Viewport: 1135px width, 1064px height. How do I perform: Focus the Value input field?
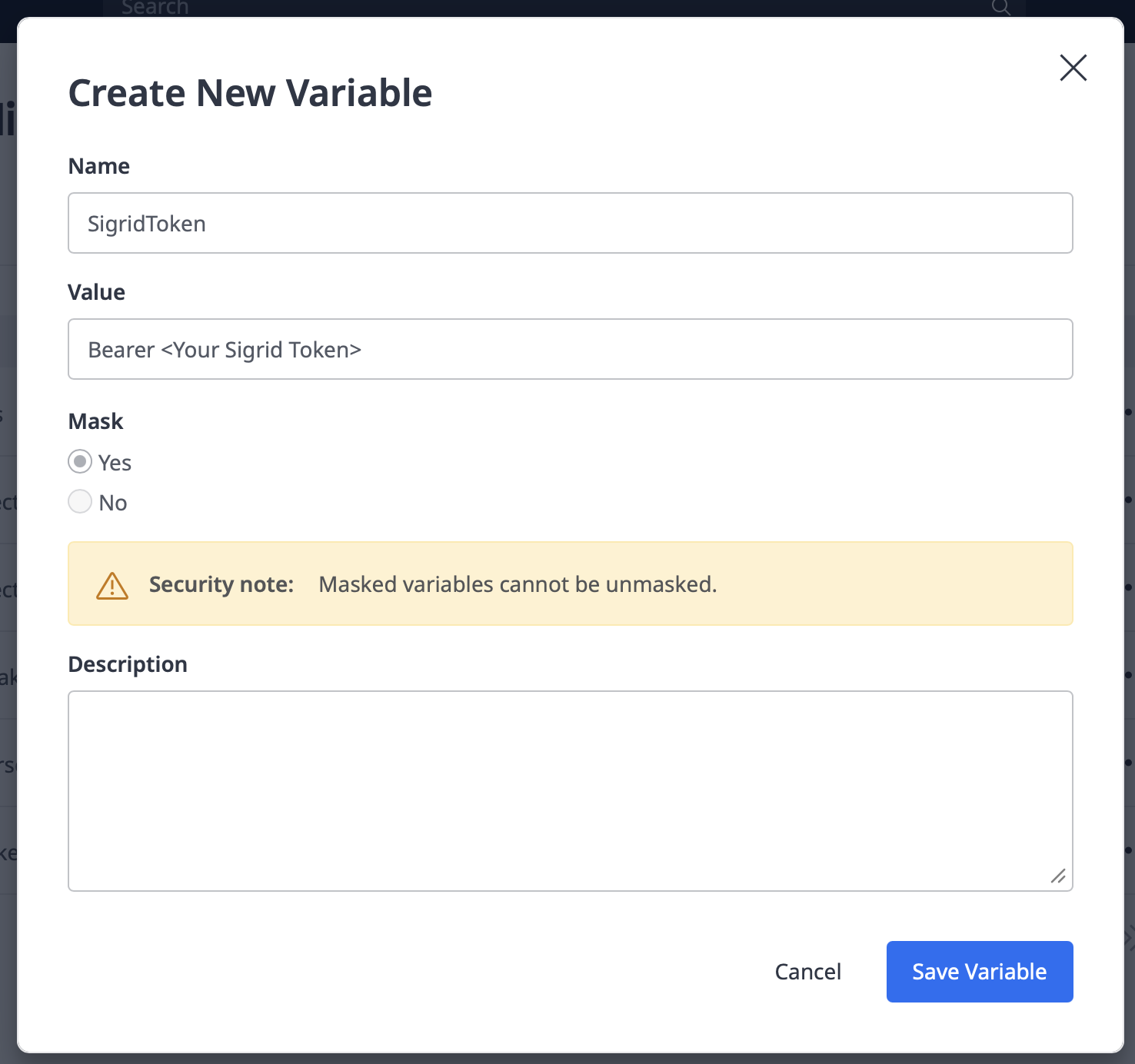[x=571, y=349]
